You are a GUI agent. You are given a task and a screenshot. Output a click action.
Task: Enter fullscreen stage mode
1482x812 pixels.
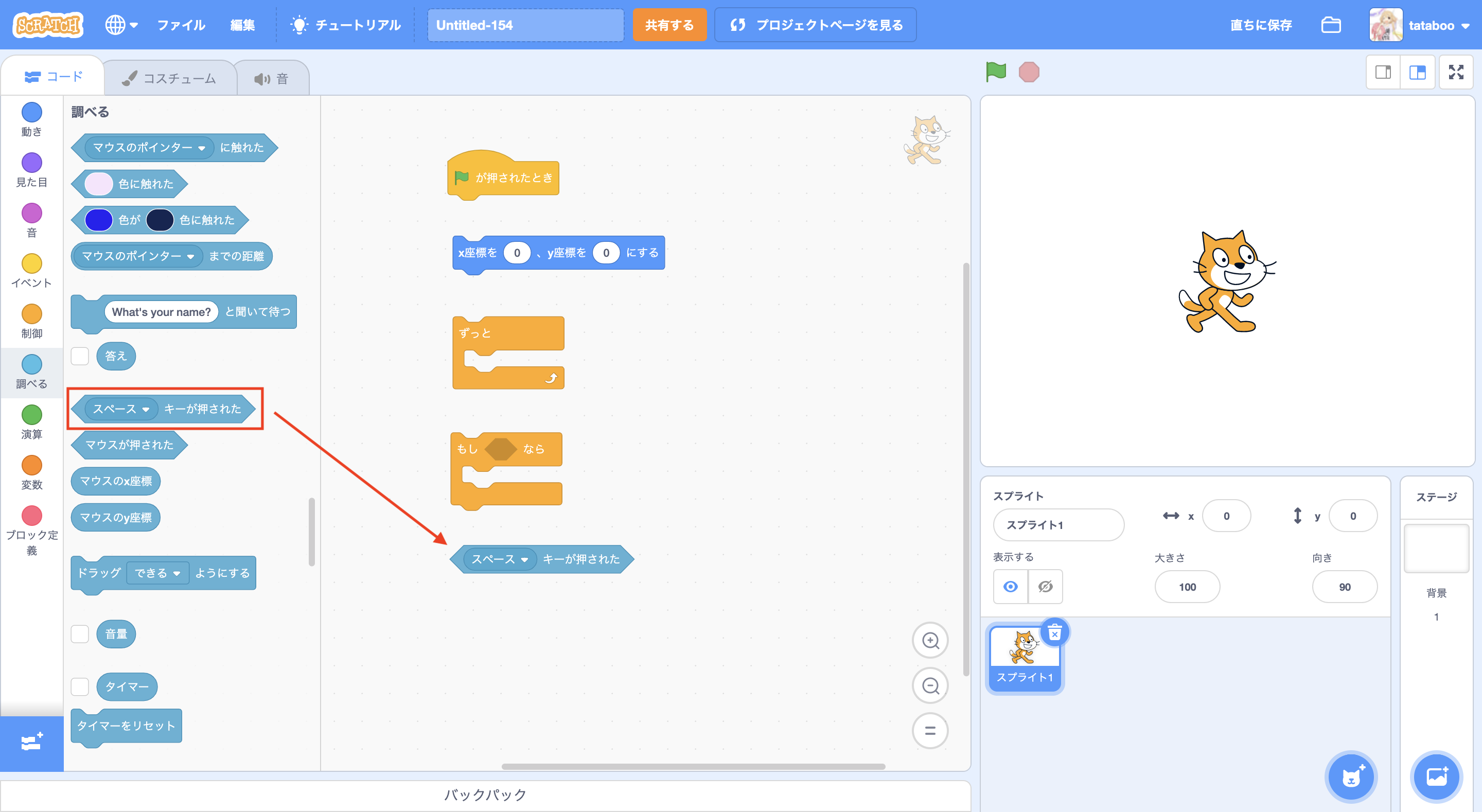[x=1456, y=72]
